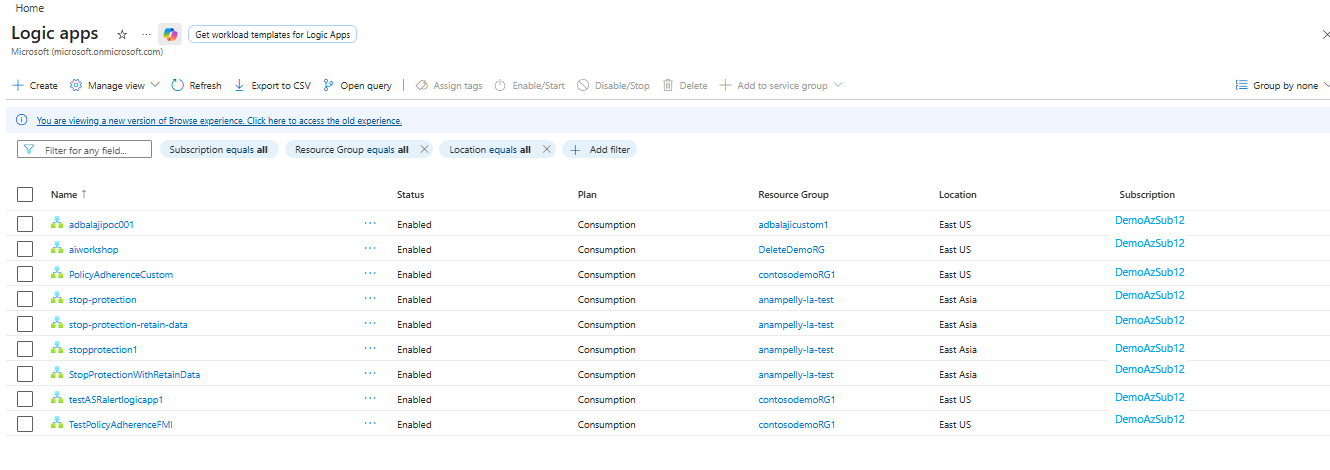Open context menu ellipsis for stop-protection-retain-data
The image size is (1330, 470).
[370, 324]
